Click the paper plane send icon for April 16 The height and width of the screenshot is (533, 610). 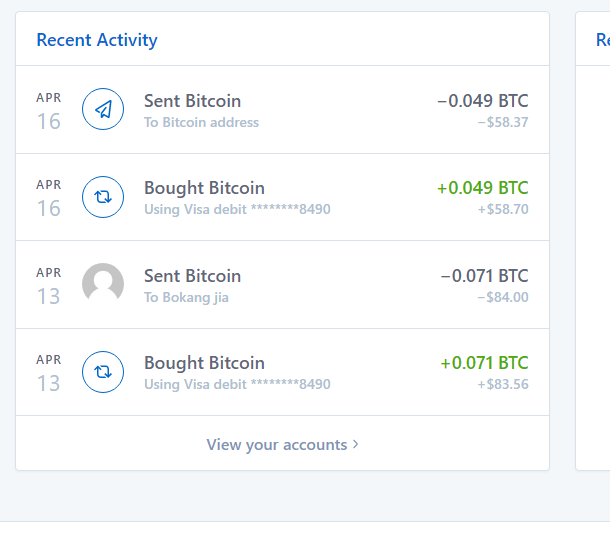click(x=102, y=110)
